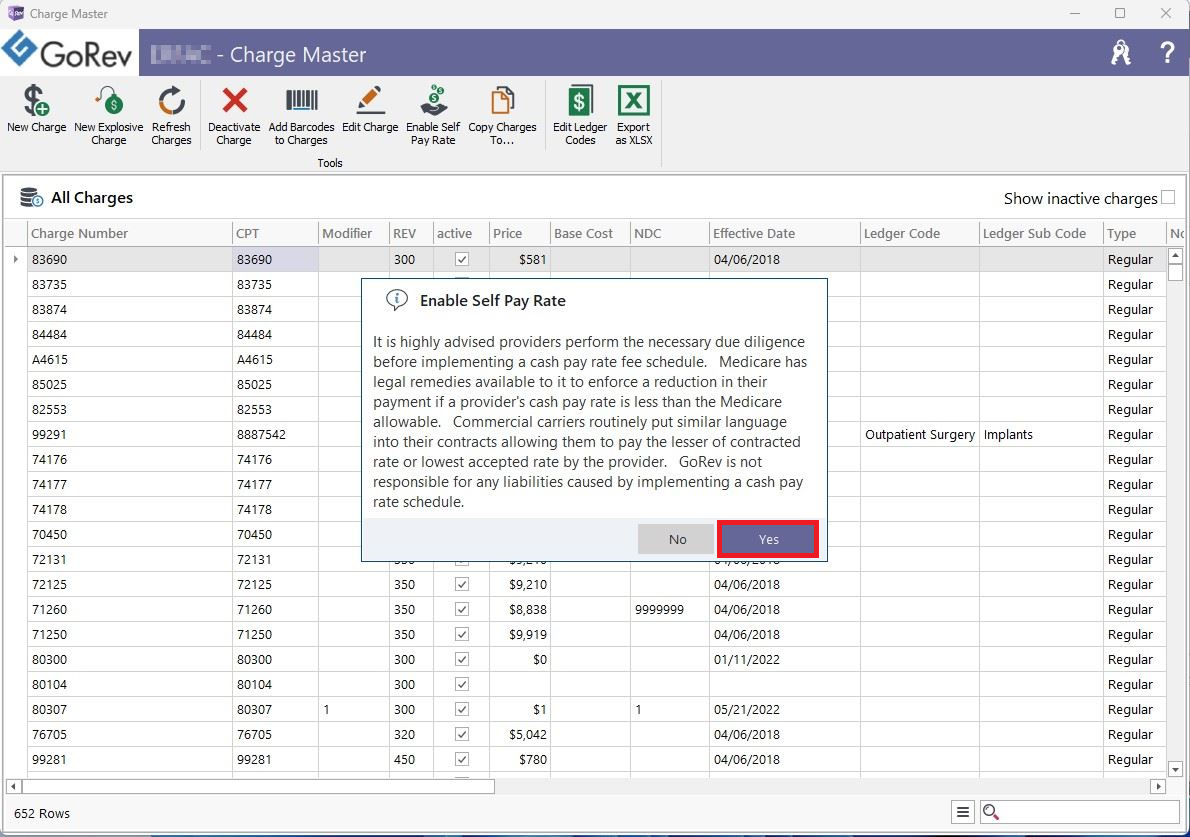
Task: Expand row indicator arrow for 83690
Action: [x=15, y=259]
